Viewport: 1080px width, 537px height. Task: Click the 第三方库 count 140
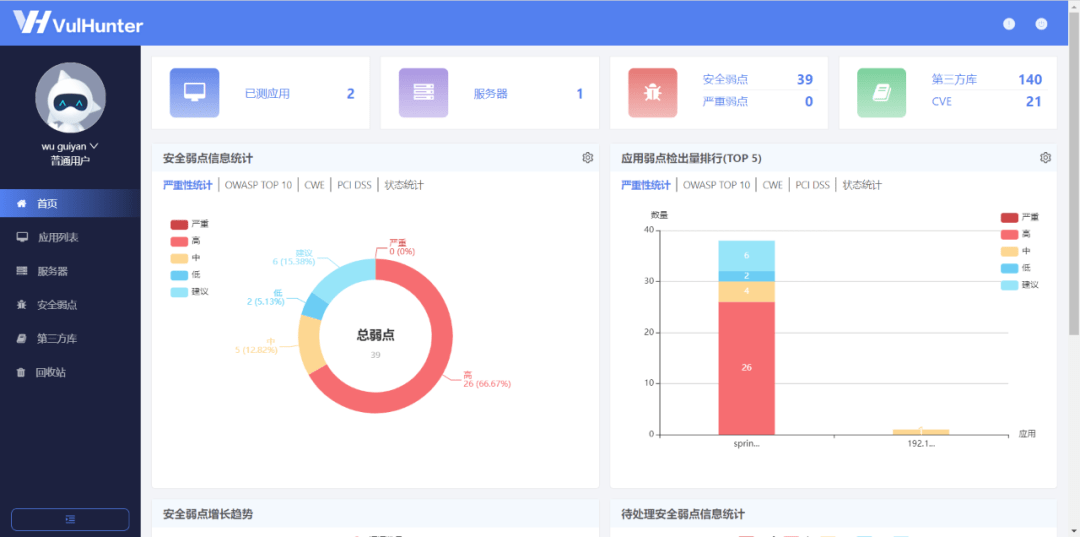1030,80
